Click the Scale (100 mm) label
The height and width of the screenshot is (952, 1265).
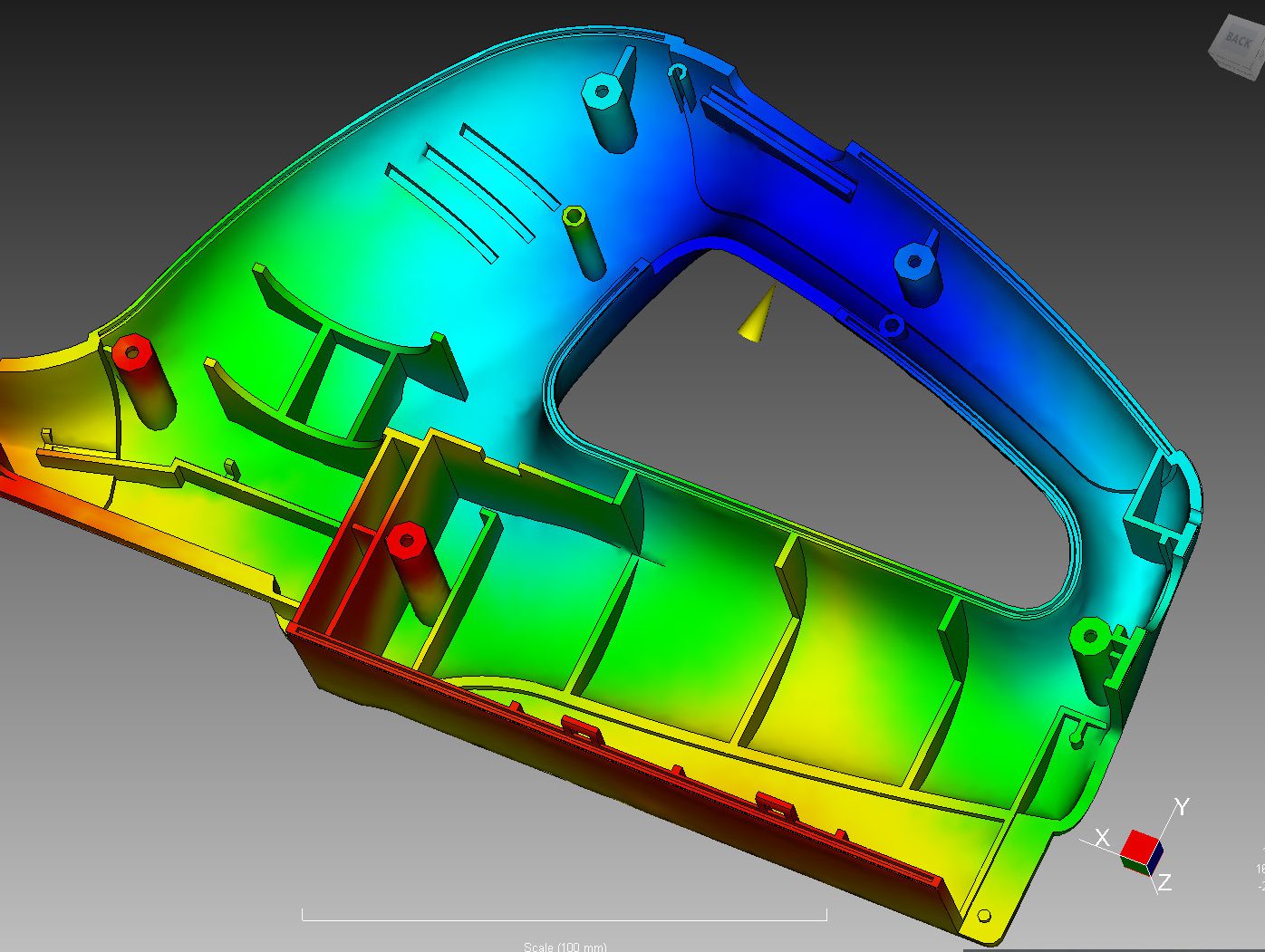pos(565,947)
